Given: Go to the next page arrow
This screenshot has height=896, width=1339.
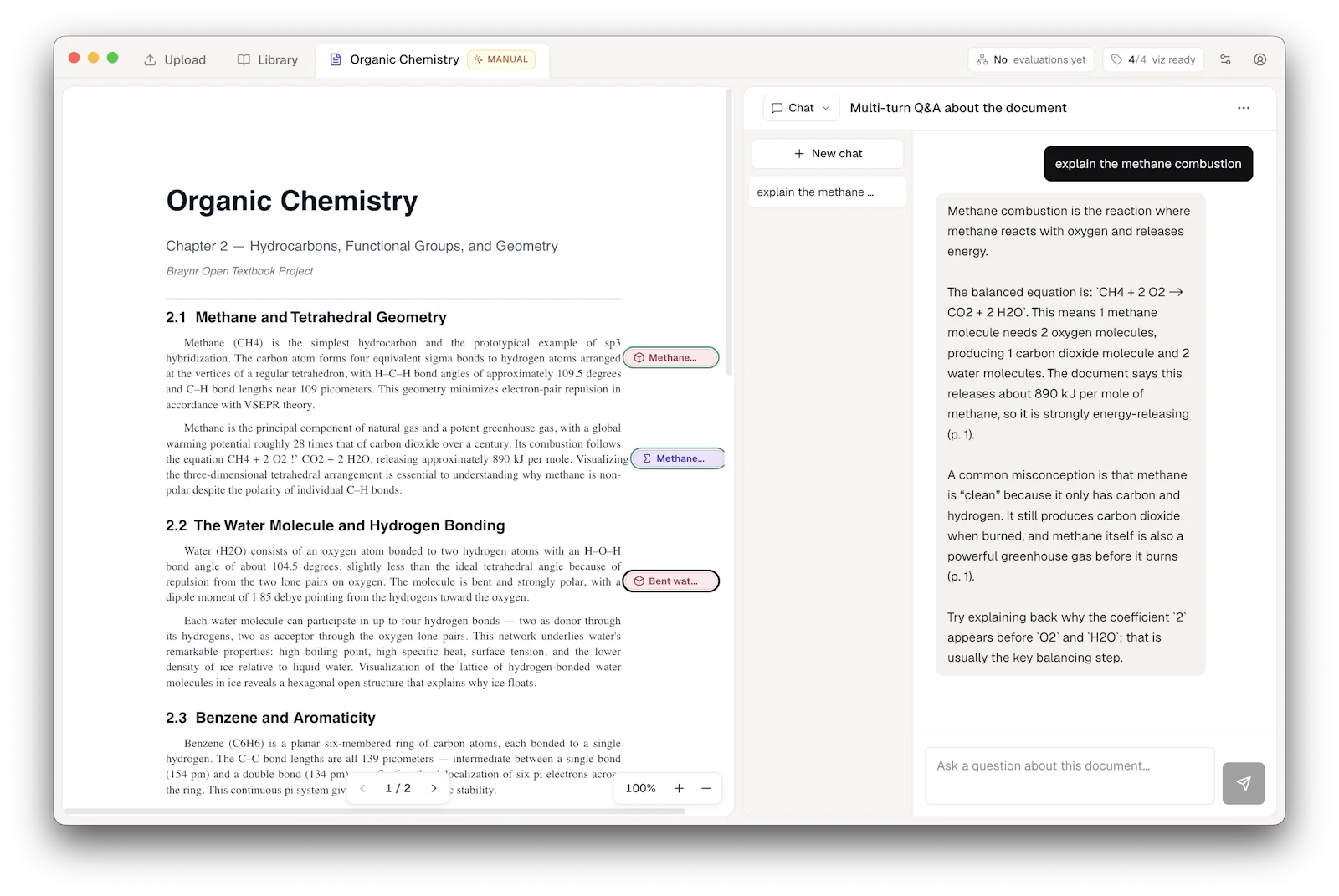Looking at the screenshot, I should point(434,789).
